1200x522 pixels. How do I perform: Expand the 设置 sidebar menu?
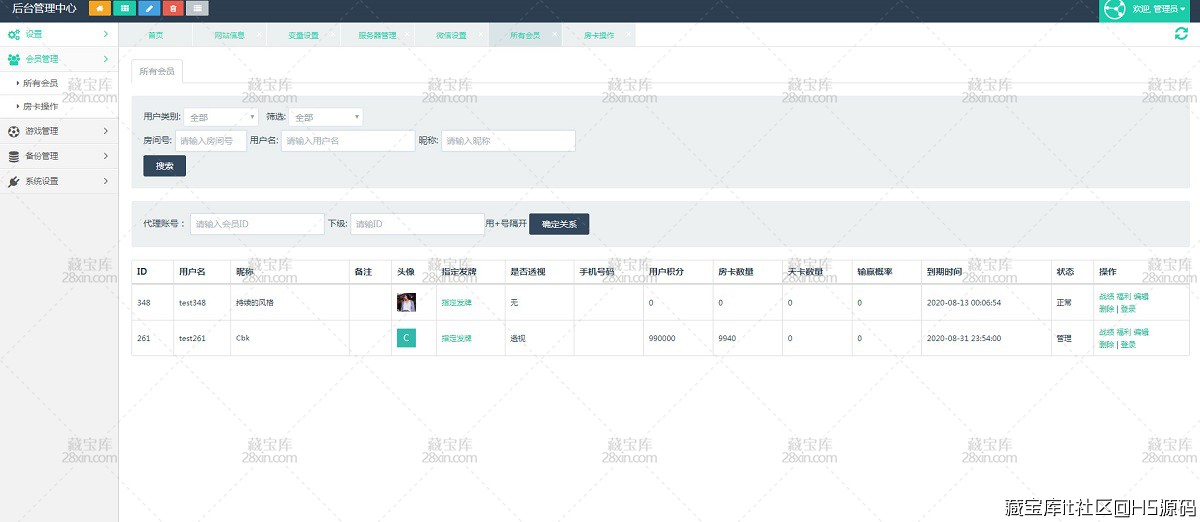click(x=59, y=34)
